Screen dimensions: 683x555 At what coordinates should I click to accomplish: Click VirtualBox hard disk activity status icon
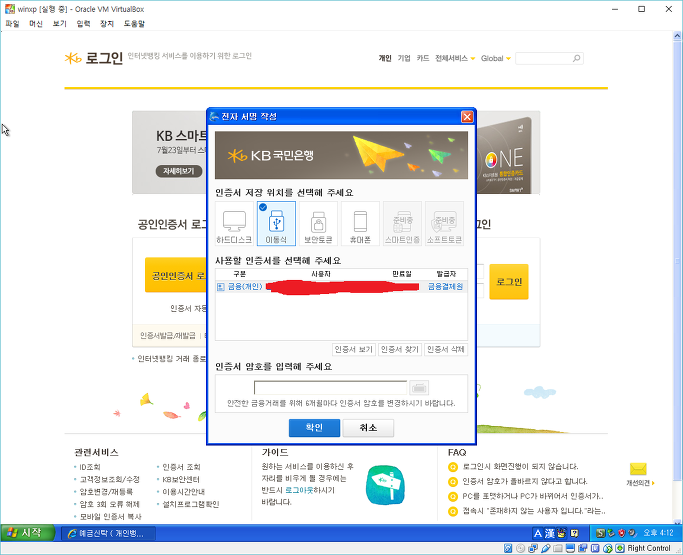[507, 548]
